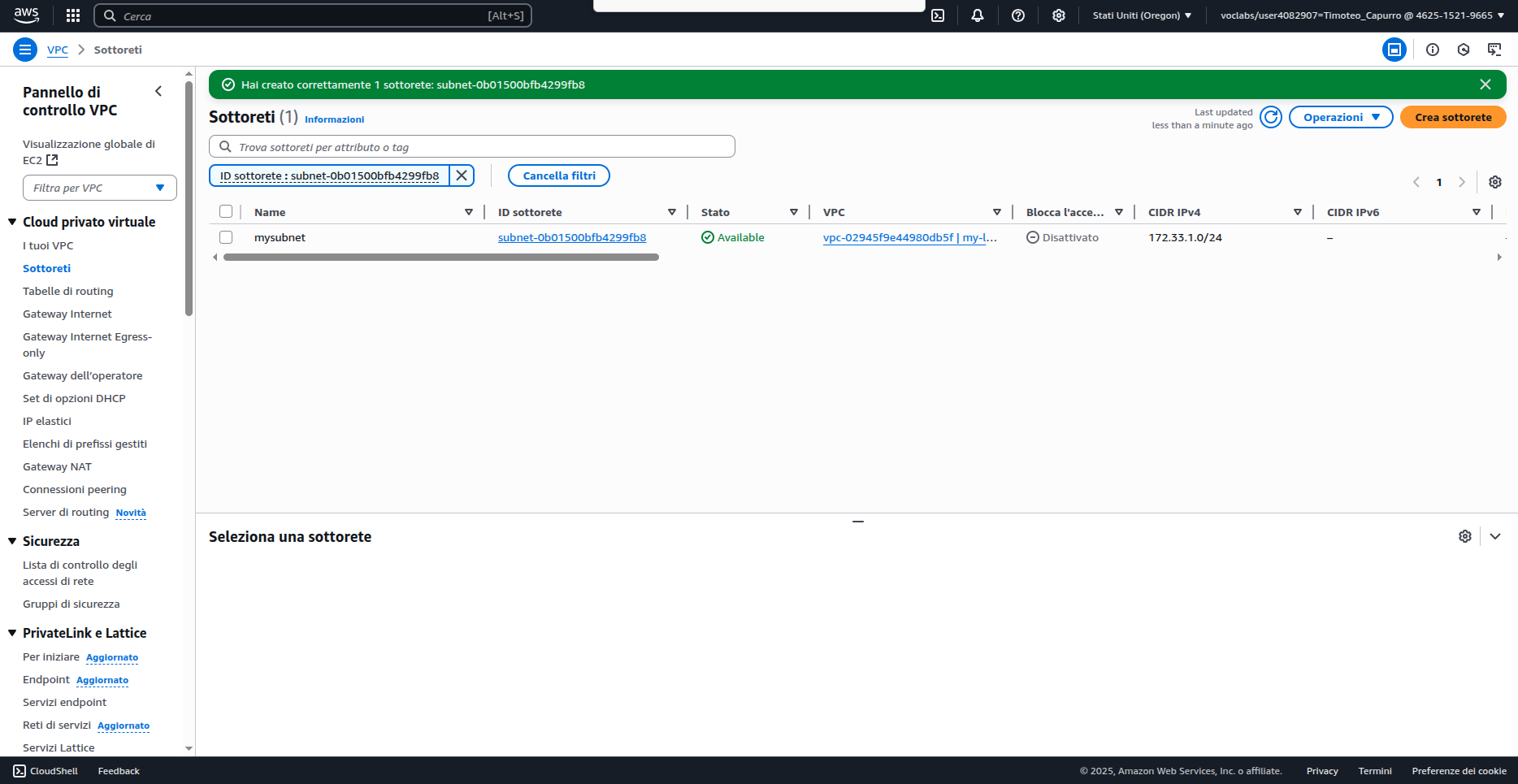
Task: Open the AWS services grid menu
Action: coord(73,15)
